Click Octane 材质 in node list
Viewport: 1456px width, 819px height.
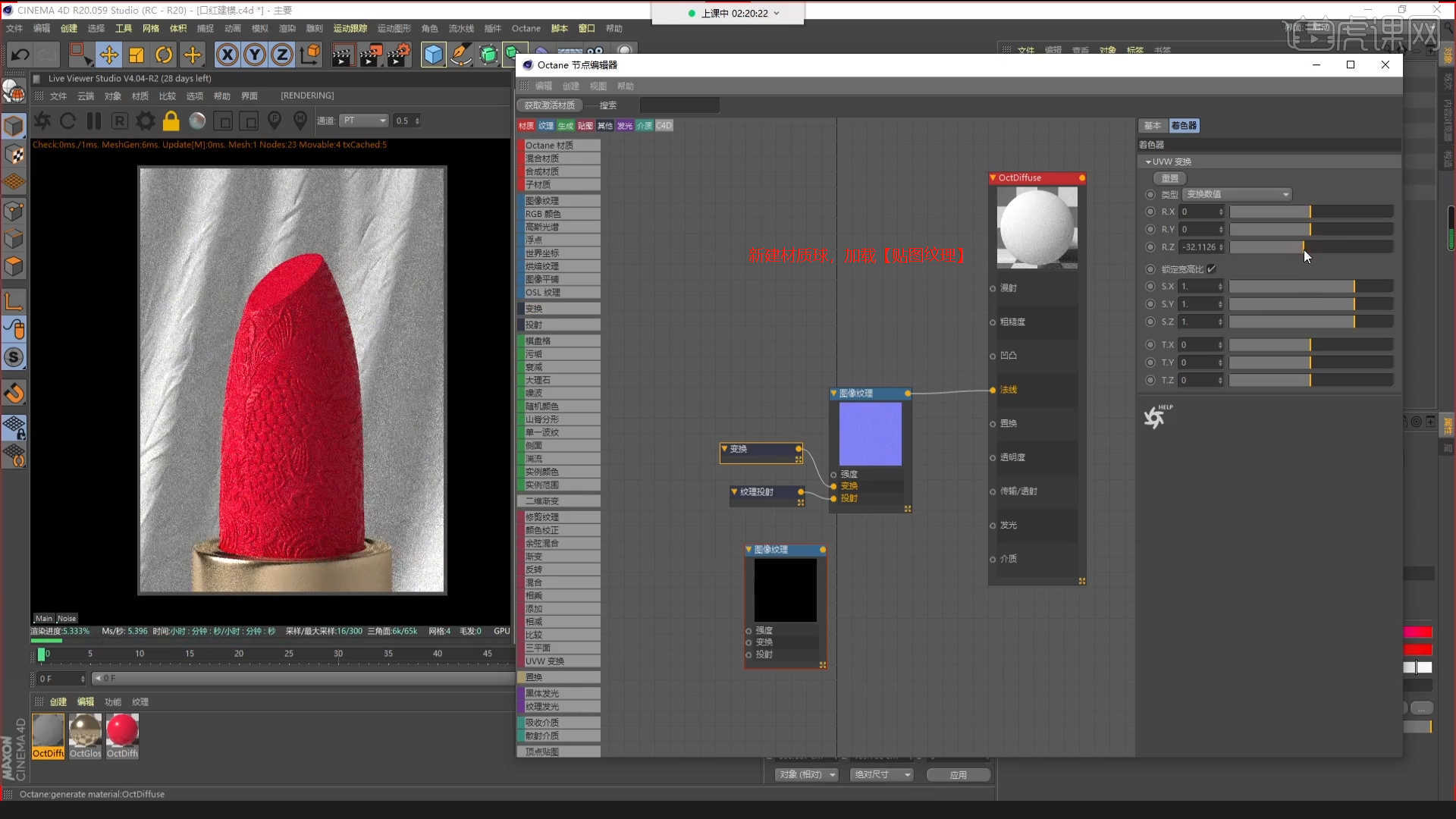pos(559,146)
